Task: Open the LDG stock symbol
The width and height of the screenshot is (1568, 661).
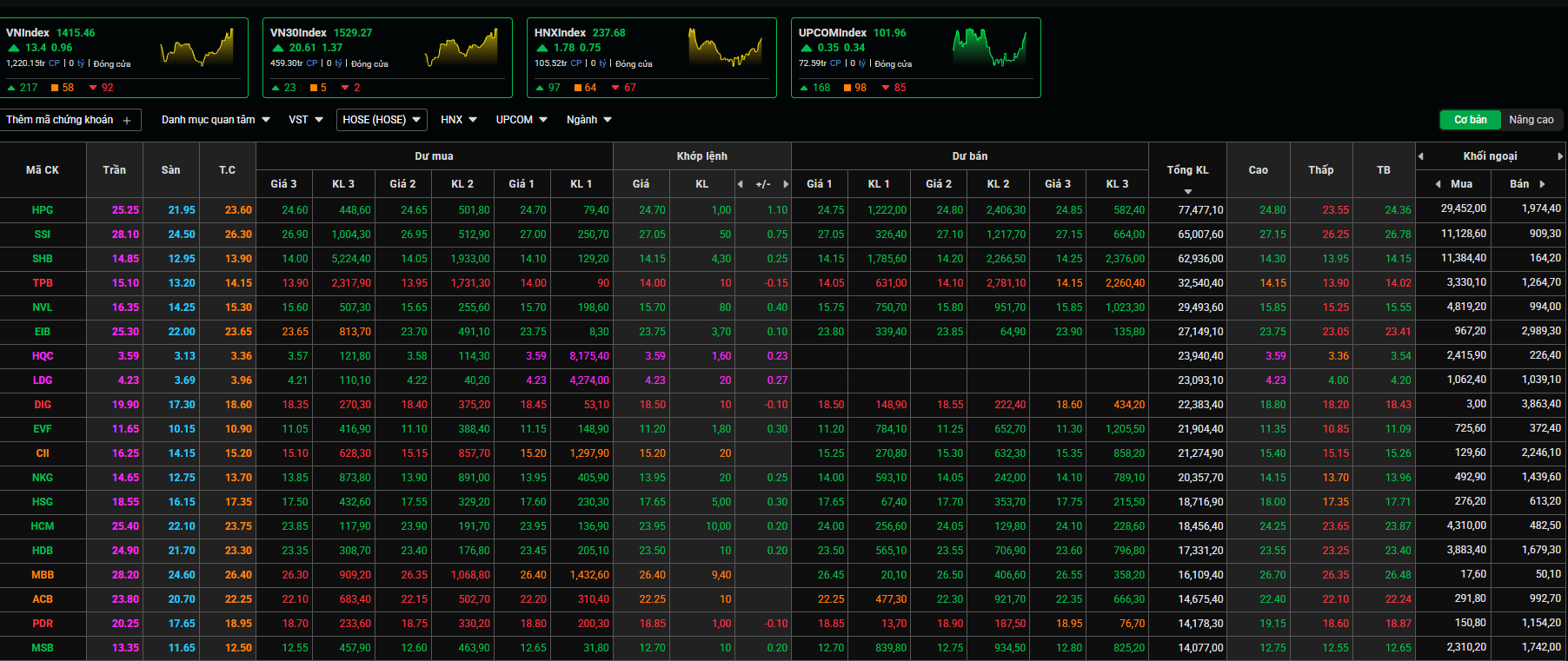Action: pyautogui.click(x=43, y=380)
